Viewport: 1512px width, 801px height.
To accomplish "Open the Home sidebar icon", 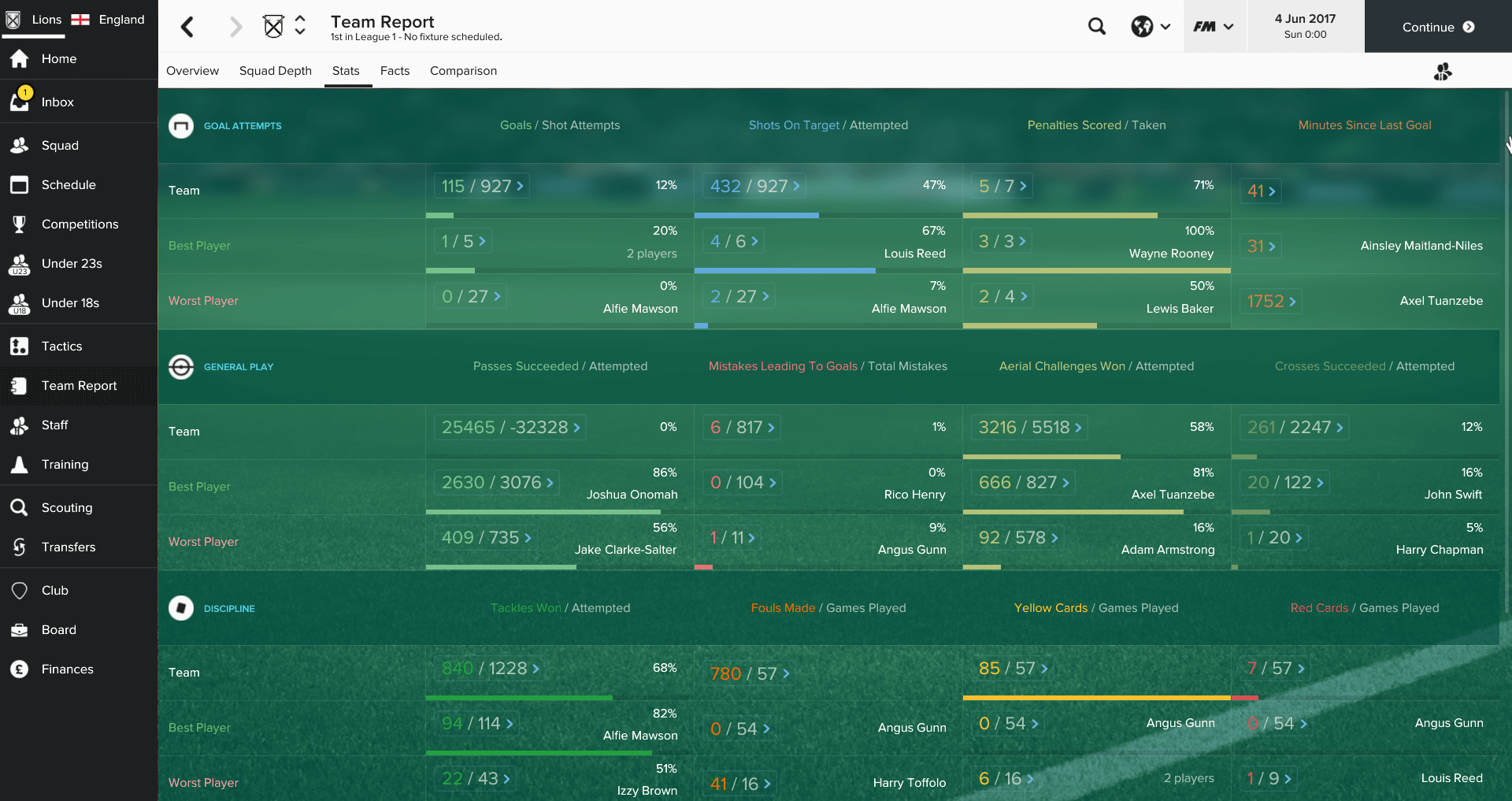I will click(x=20, y=59).
